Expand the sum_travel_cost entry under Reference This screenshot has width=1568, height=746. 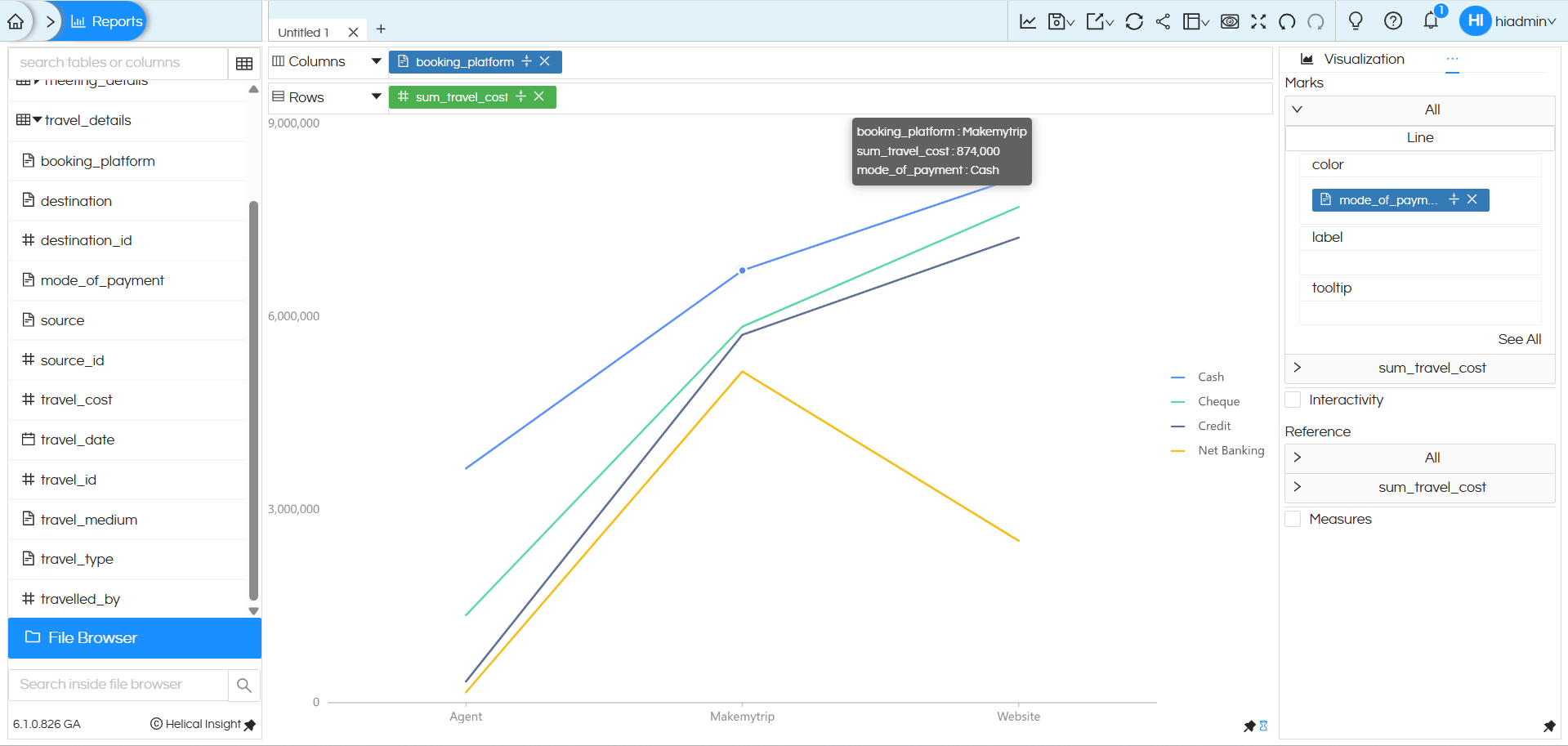(x=1298, y=487)
